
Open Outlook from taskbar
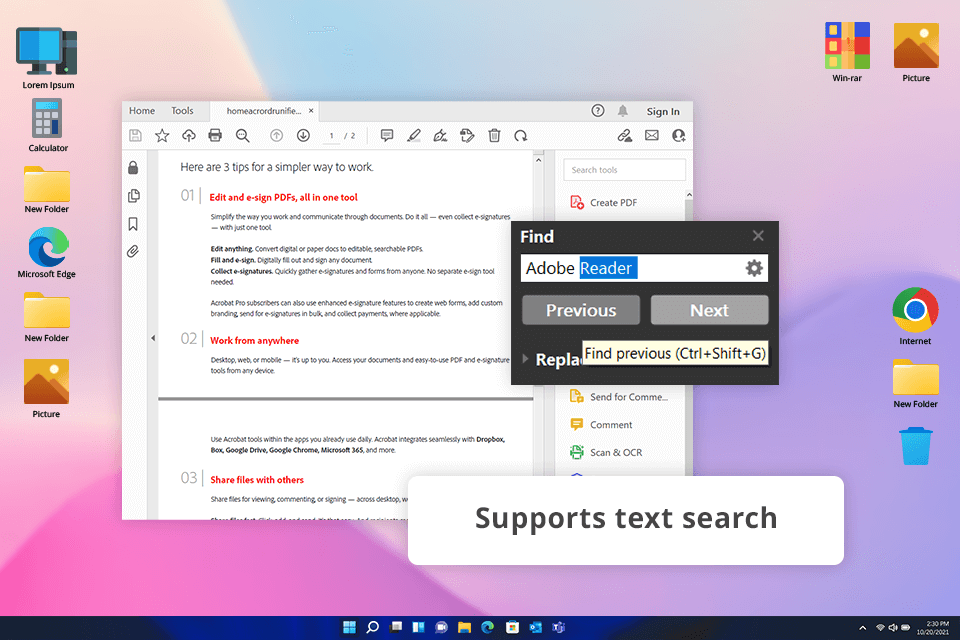536,627
